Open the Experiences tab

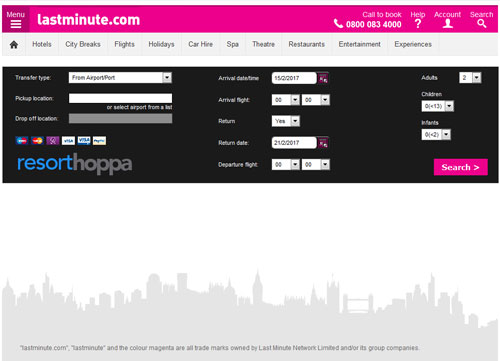(413, 44)
